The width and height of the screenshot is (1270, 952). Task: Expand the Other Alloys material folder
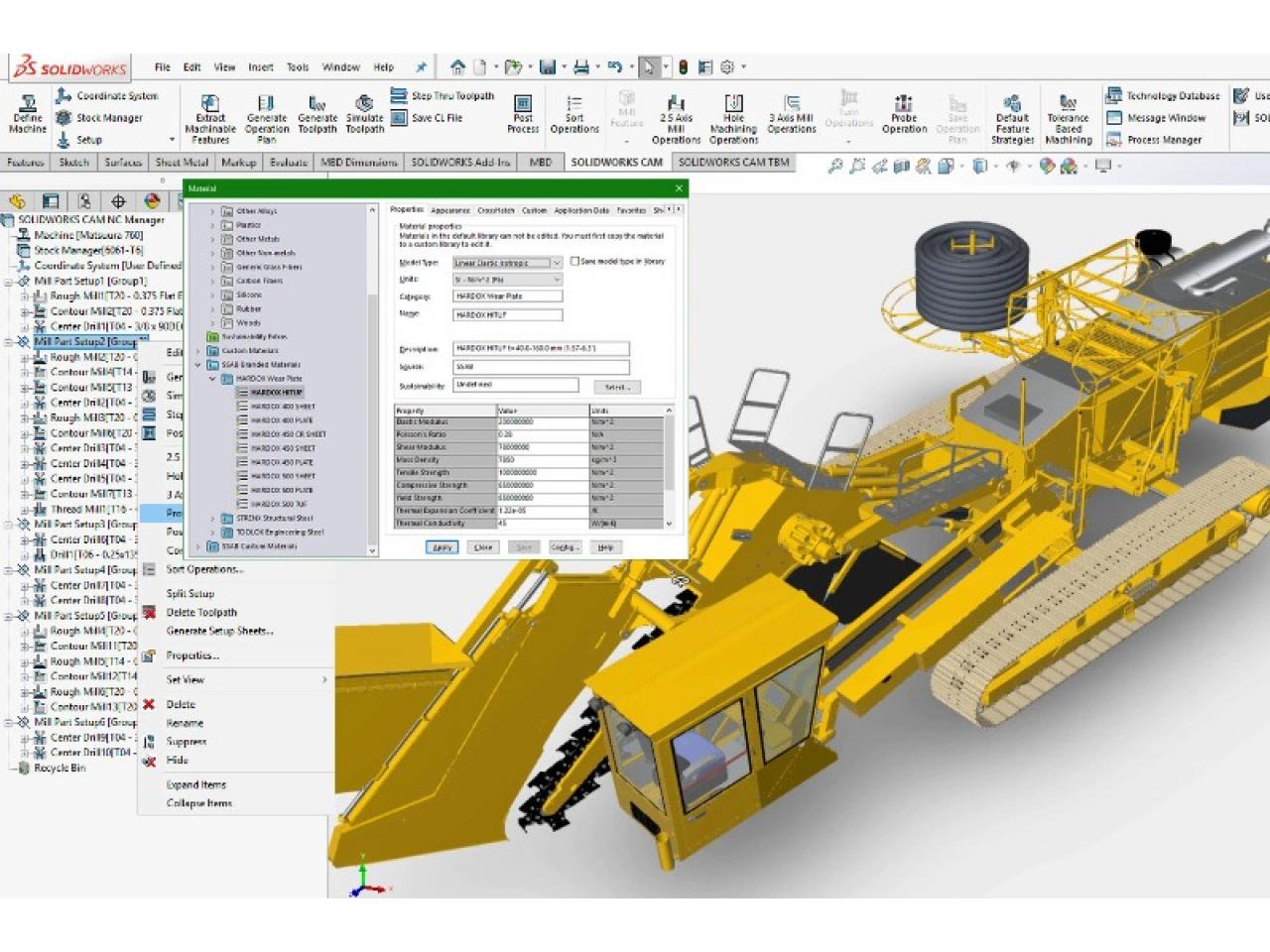(x=212, y=211)
